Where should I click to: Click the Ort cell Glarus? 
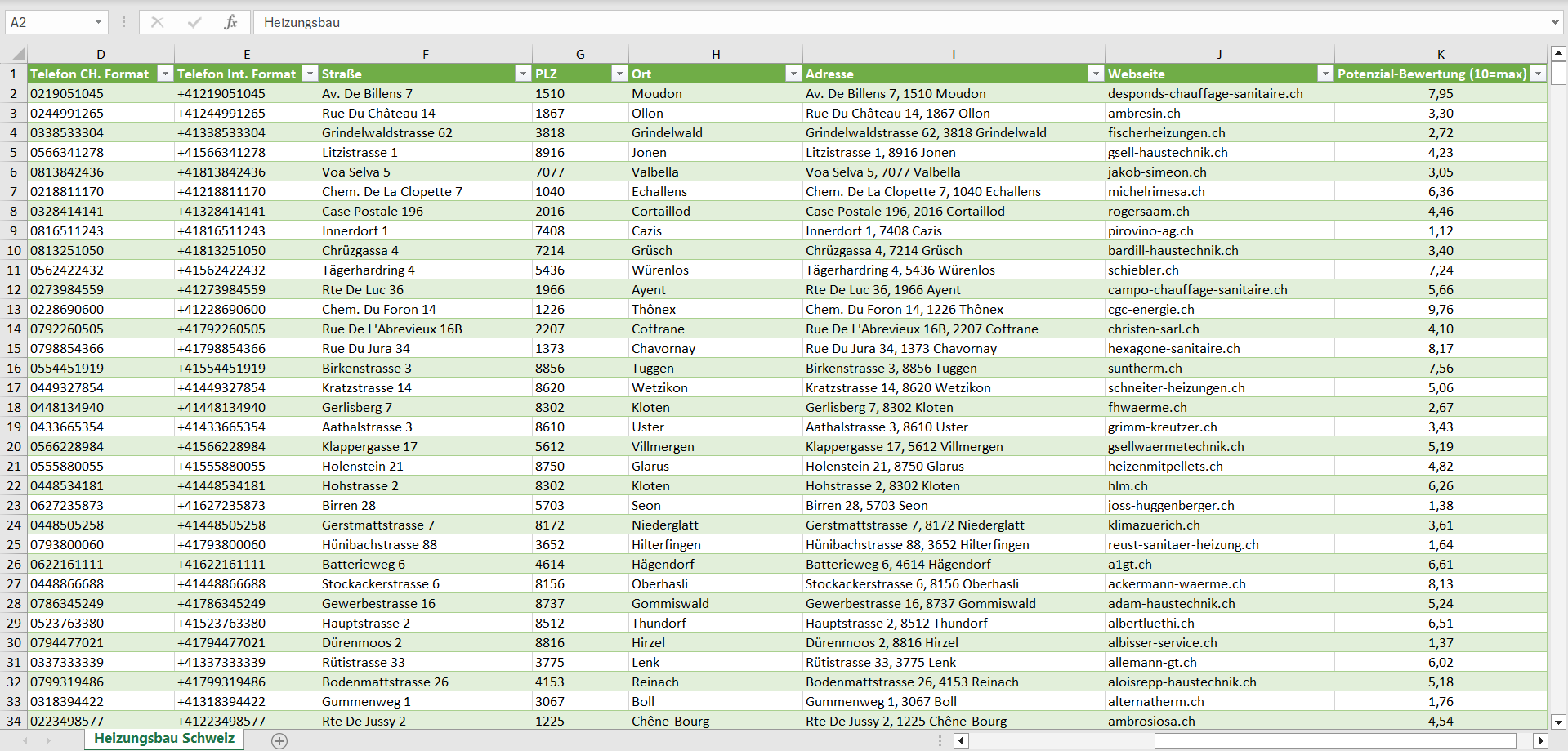click(716, 466)
